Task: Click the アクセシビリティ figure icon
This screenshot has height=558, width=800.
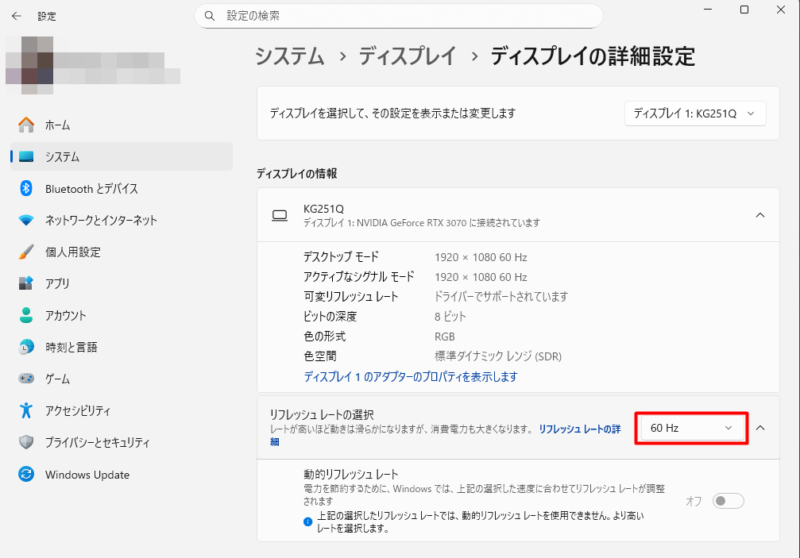Action: [x=26, y=410]
